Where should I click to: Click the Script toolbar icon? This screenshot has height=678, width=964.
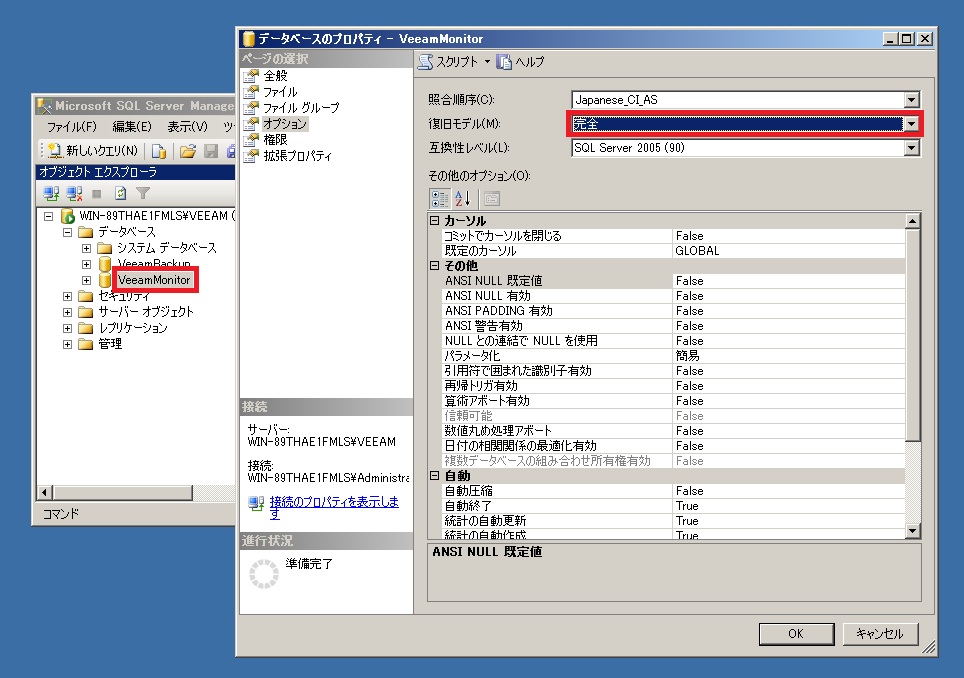(x=425, y=61)
